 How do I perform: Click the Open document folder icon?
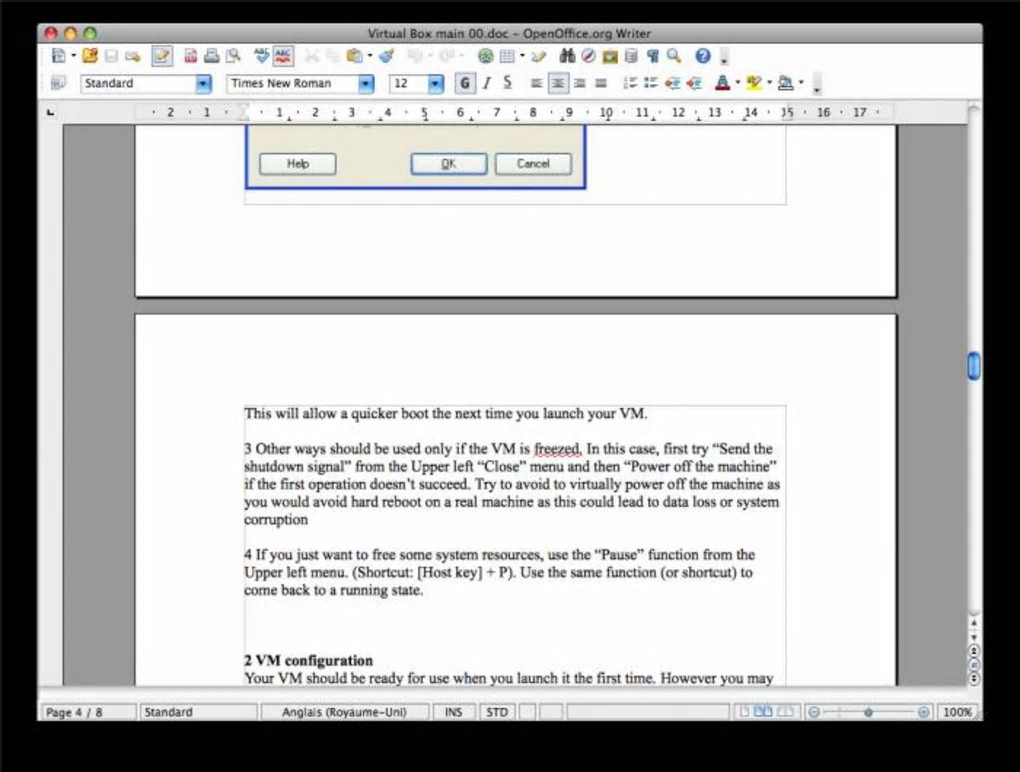pos(90,56)
